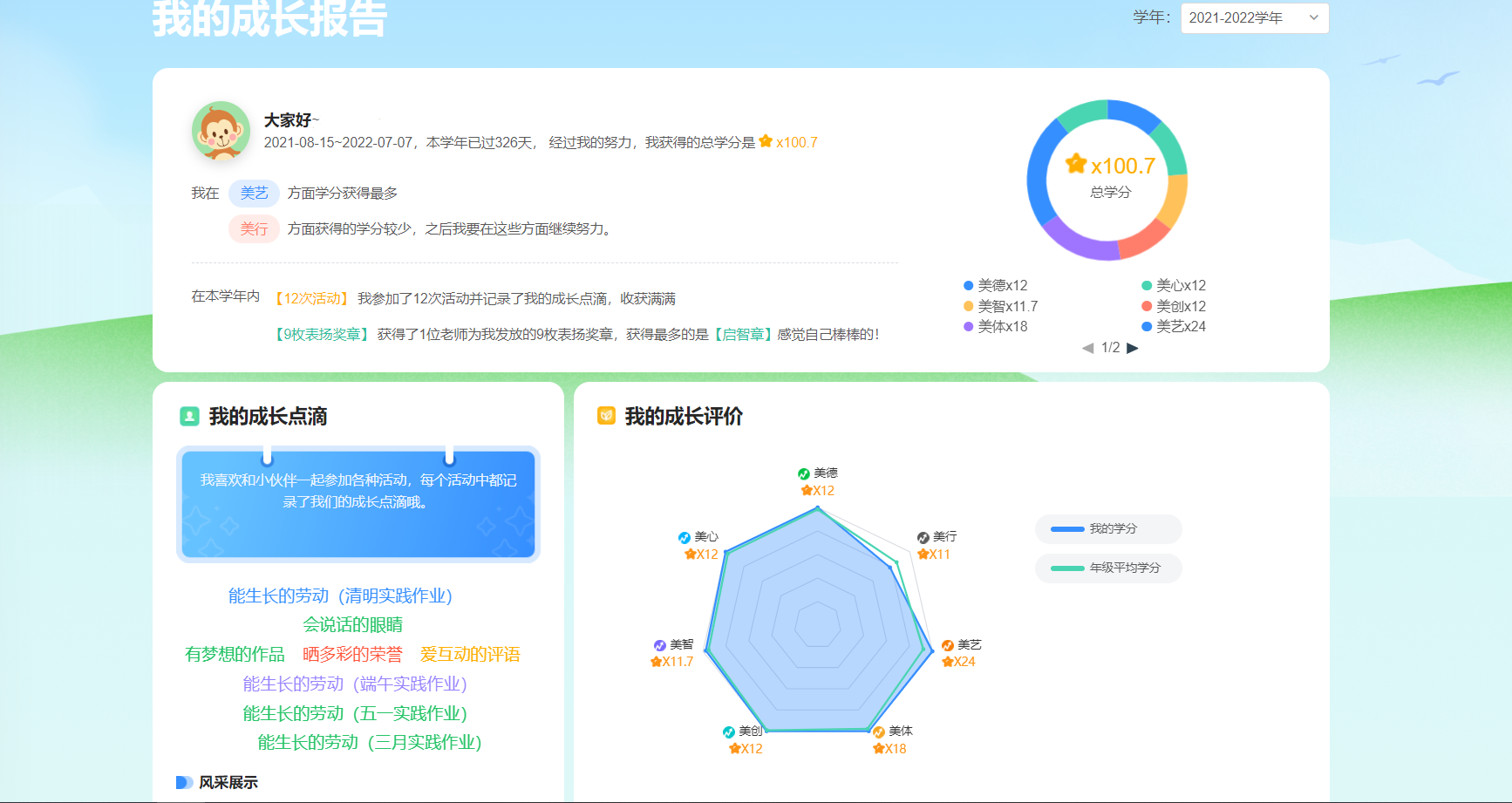Toggle the 美创x12 legend item

(1174, 306)
